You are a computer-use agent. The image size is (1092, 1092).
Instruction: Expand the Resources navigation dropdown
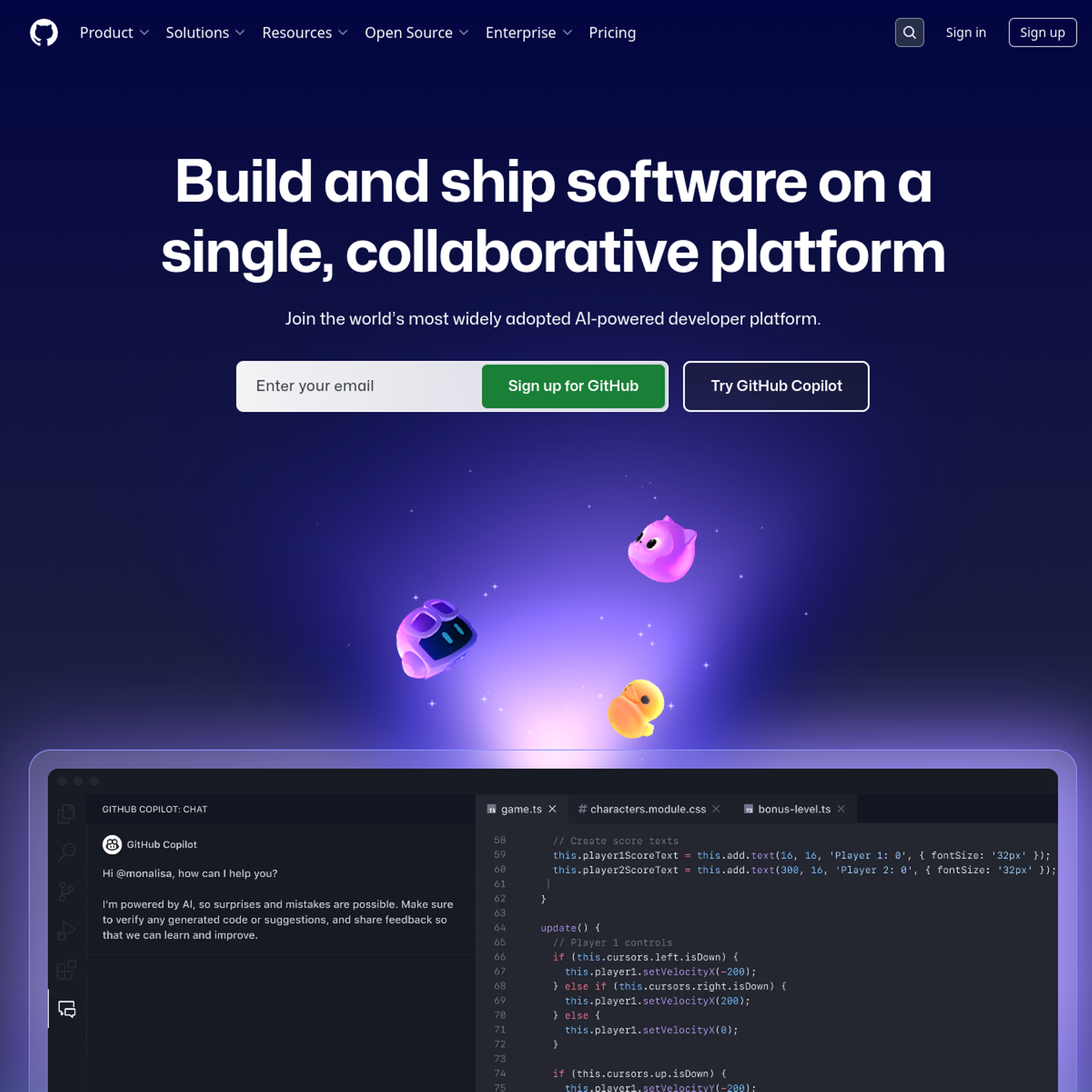pyautogui.click(x=304, y=32)
